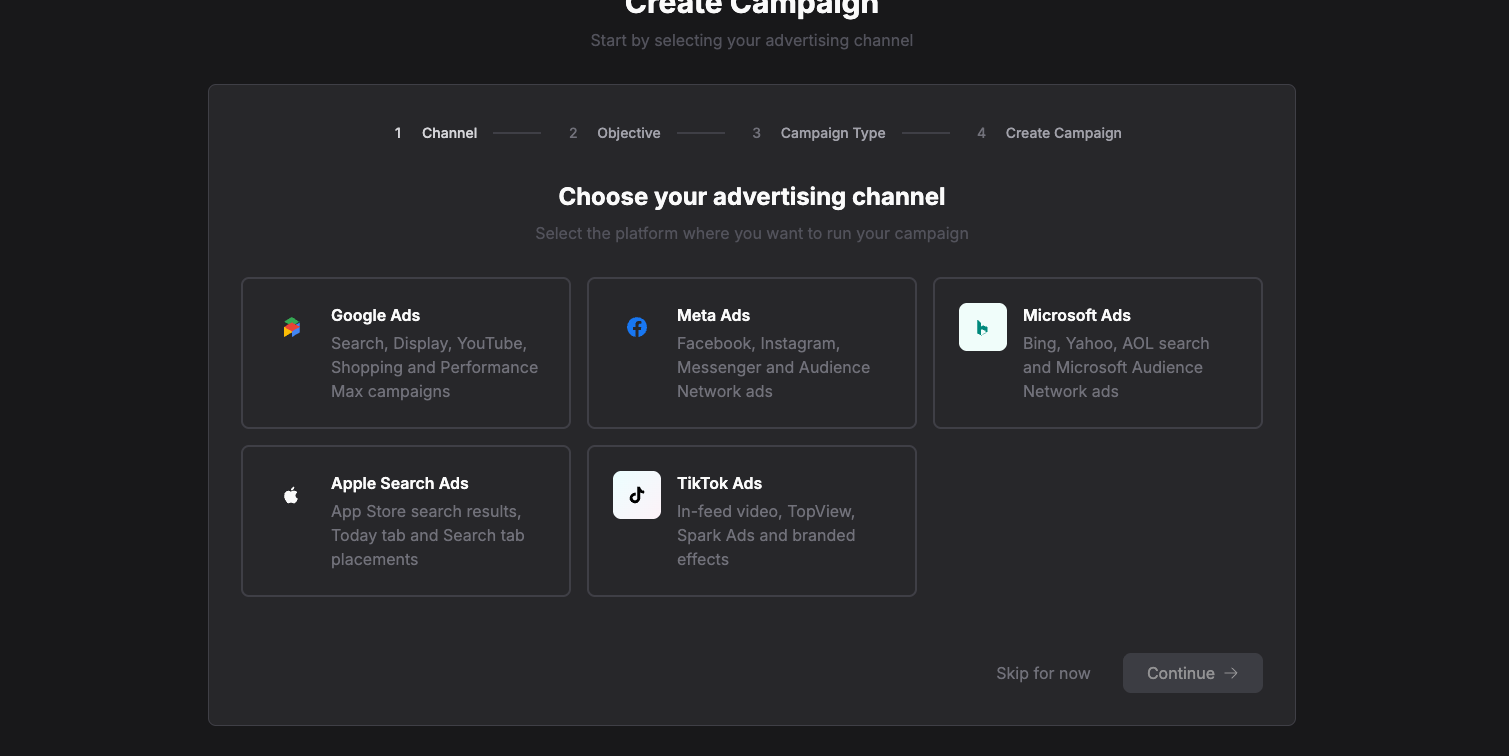Click the Apple logo icon

click(x=291, y=495)
